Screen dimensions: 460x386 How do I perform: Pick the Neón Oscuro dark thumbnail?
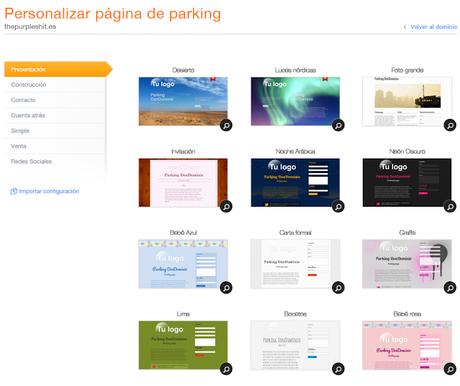click(x=407, y=183)
